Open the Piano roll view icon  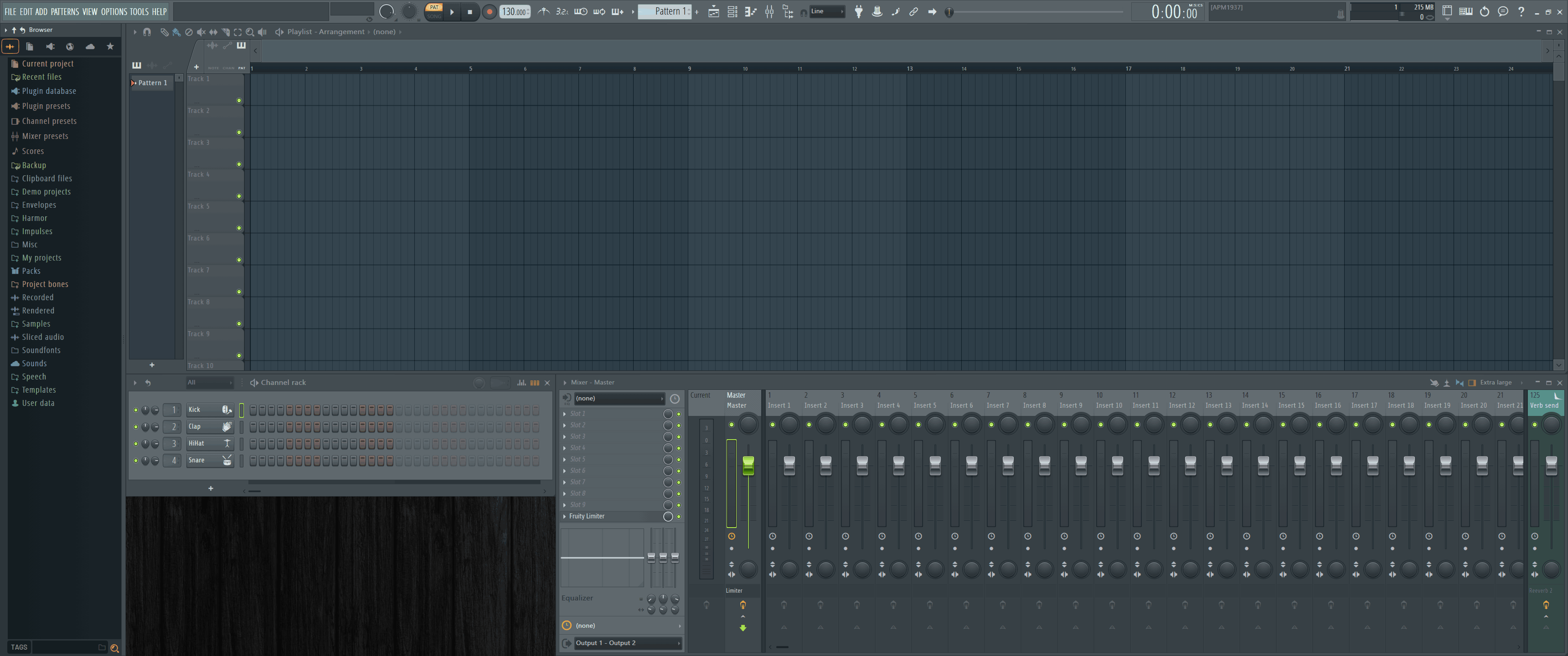pyautogui.click(x=751, y=11)
